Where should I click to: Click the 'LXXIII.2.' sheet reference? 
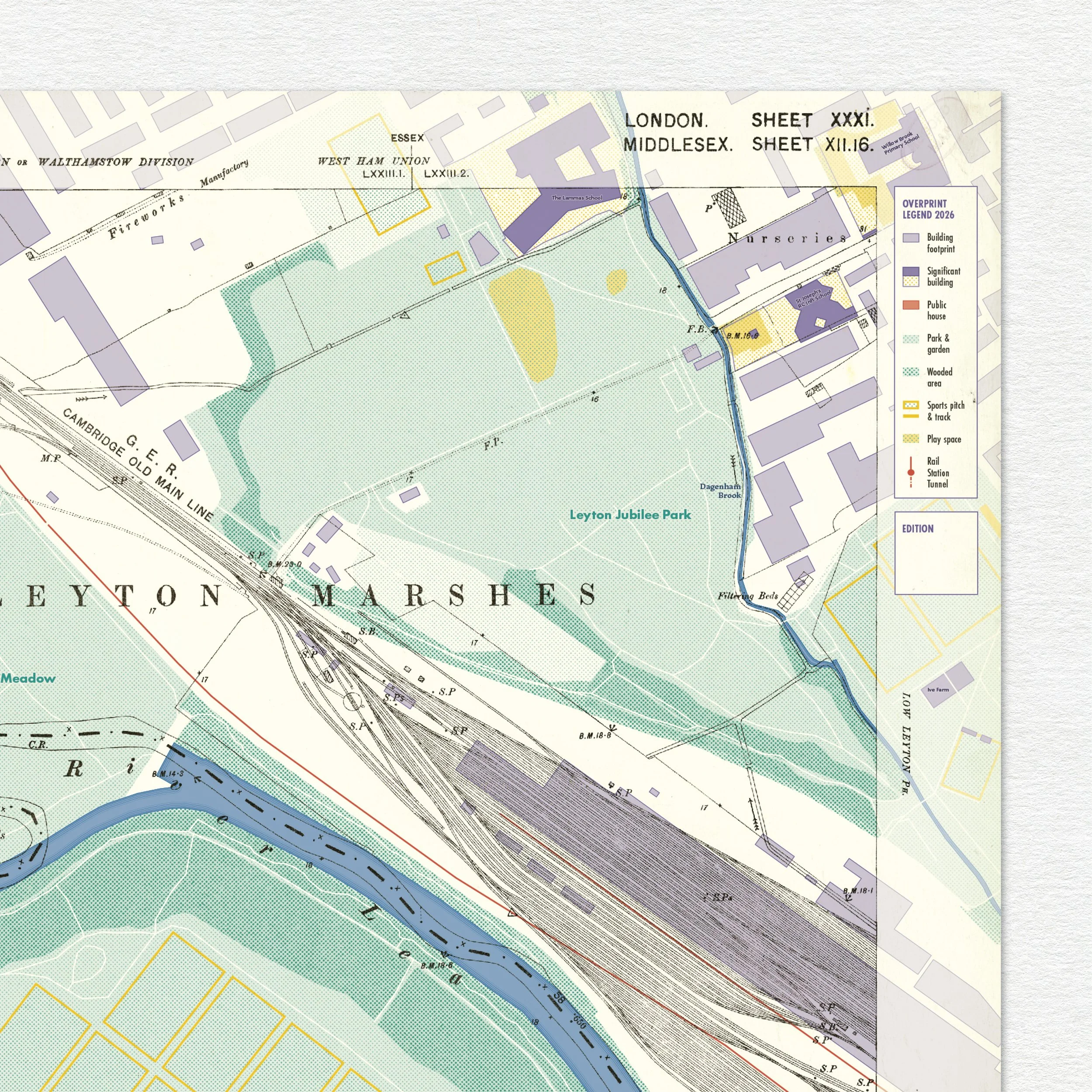click(446, 173)
